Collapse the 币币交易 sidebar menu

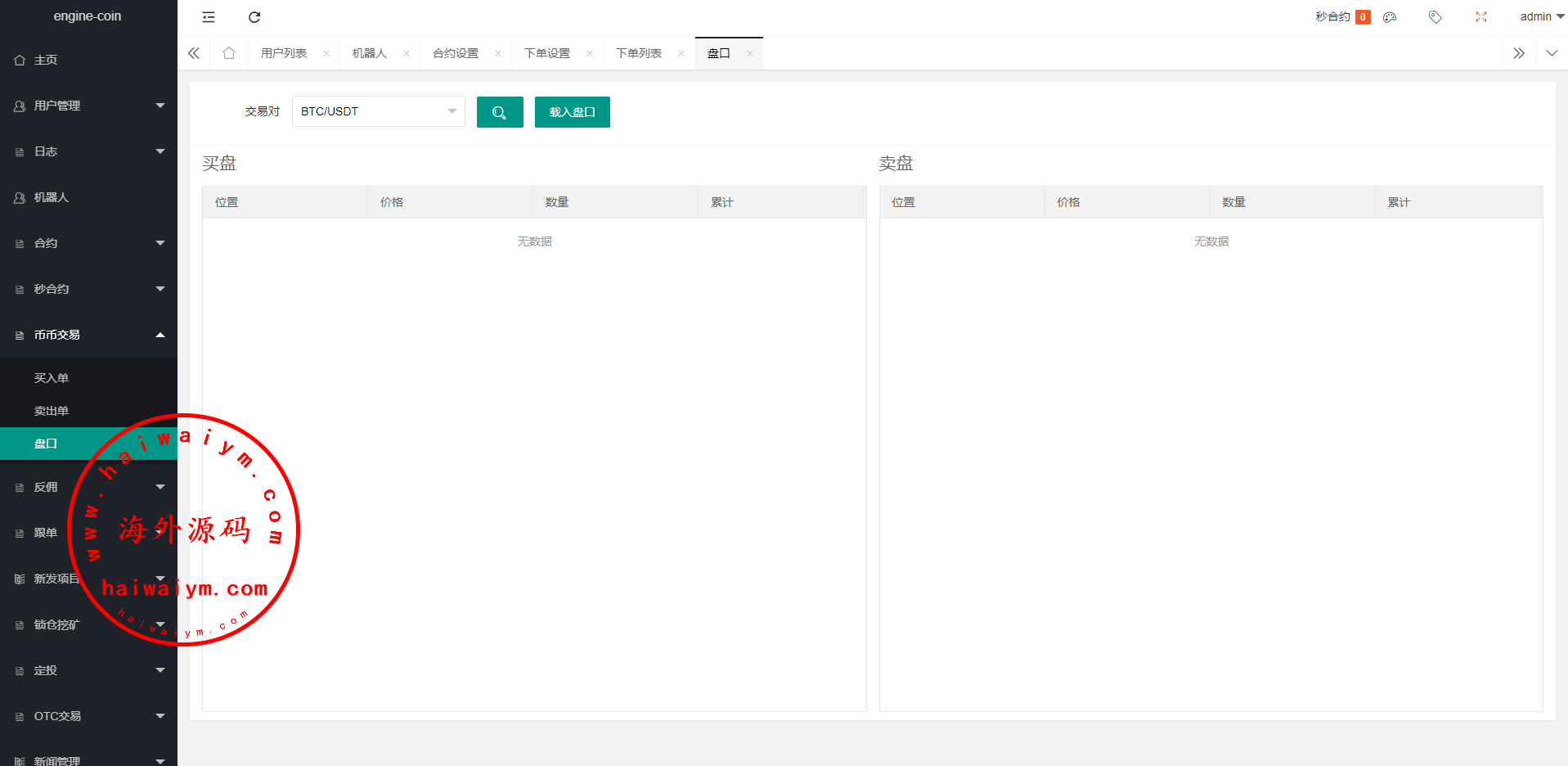[x=88, y=335]
